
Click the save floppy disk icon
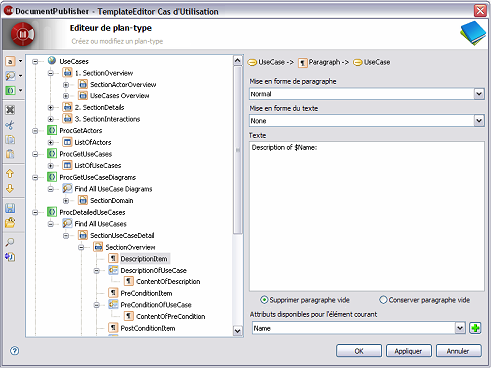pos(10,208)
